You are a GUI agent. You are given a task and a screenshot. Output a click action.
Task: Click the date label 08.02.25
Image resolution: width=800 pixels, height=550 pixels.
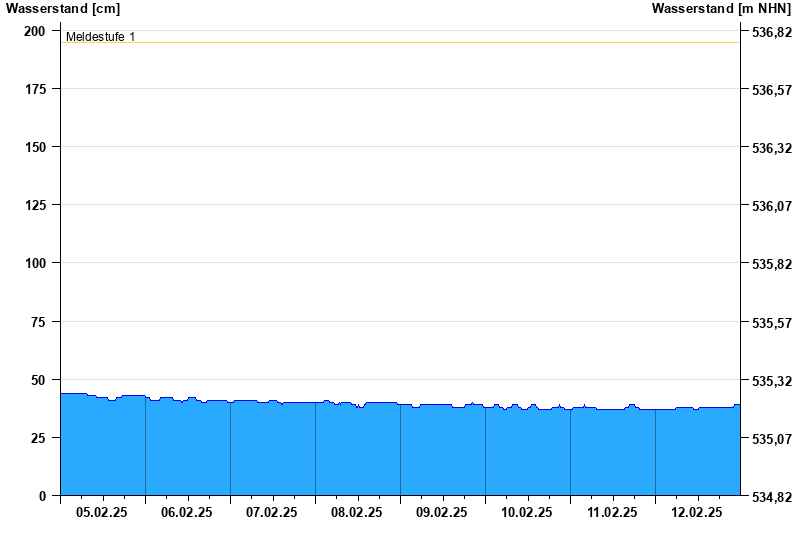pos(357,513)
